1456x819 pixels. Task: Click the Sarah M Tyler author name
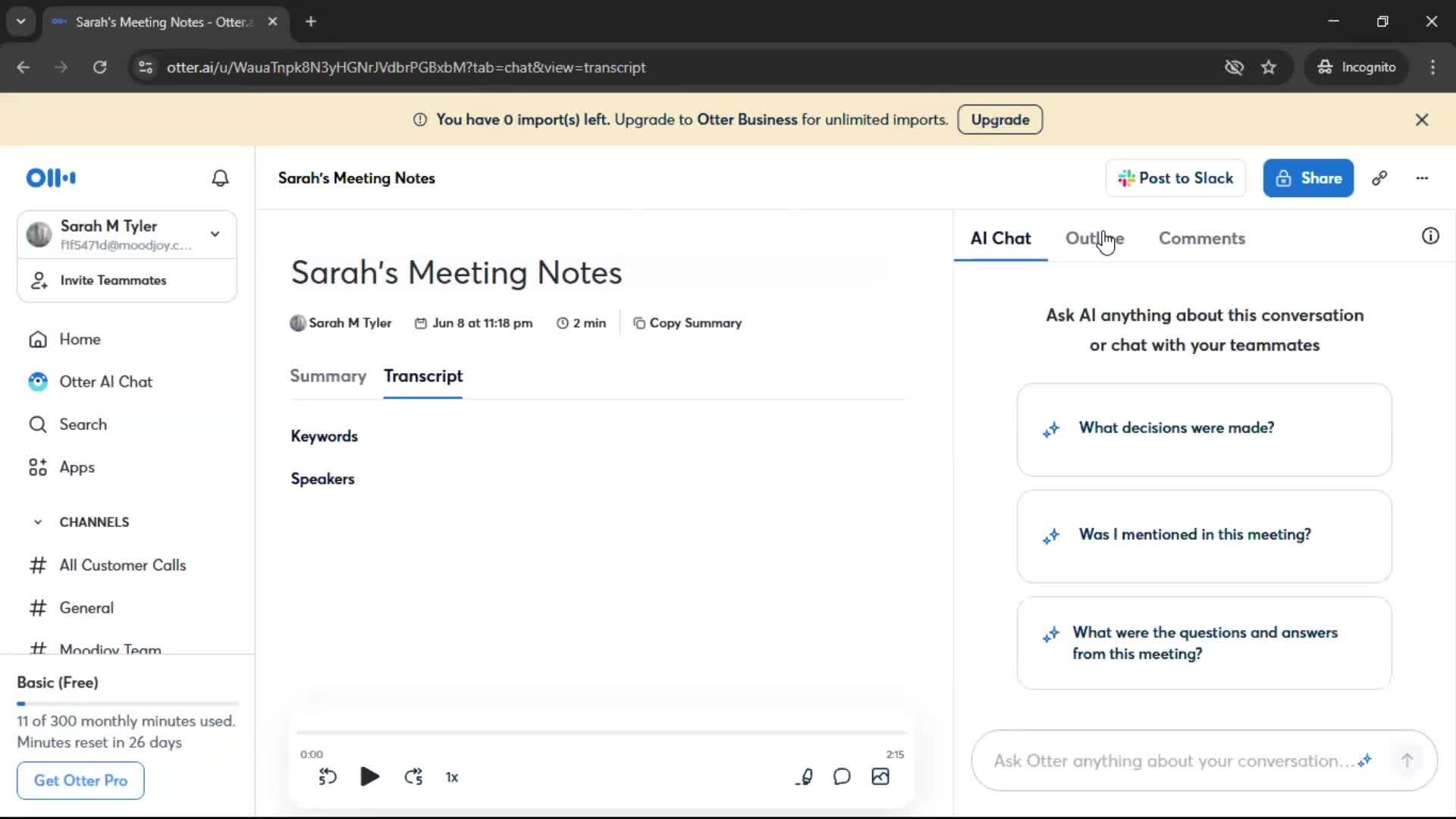coord(350,323)
